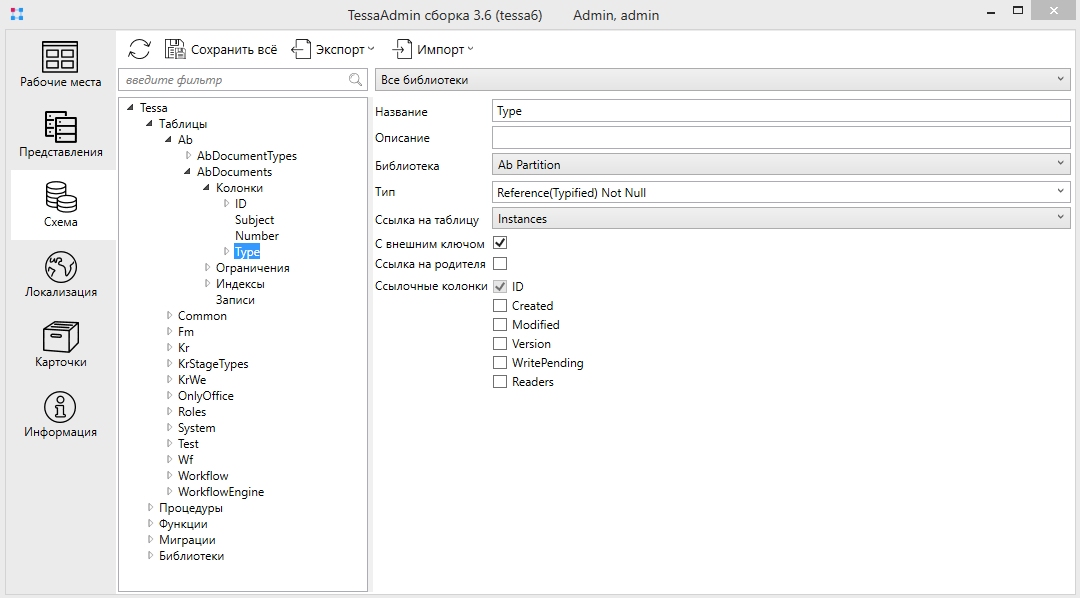This screenshot has height=598, width=1080.
Task: Select the Subject column in tree
Action: [x=254, y=220]
